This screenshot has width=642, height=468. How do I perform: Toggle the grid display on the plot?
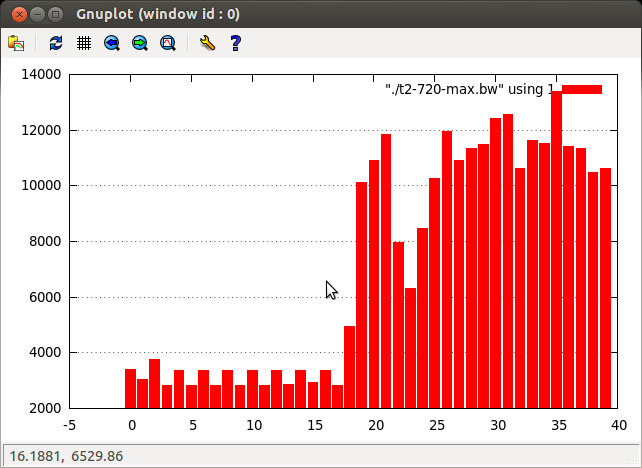pos(84,43)
